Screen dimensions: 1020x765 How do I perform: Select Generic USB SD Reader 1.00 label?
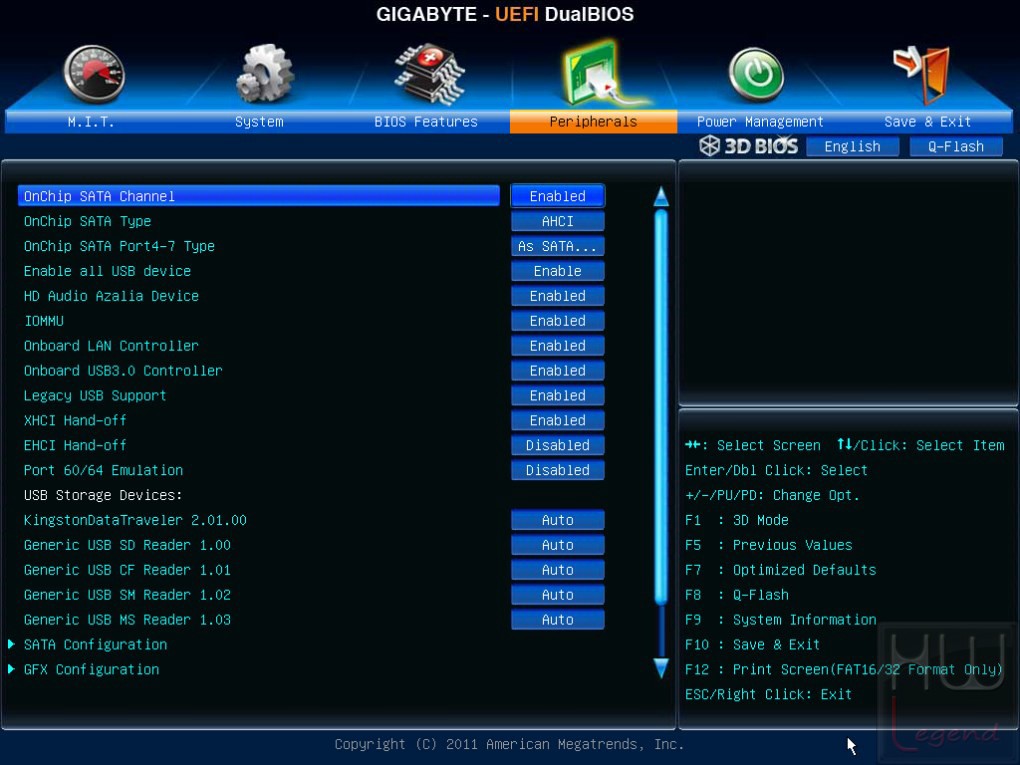click(x=128, y=545)
